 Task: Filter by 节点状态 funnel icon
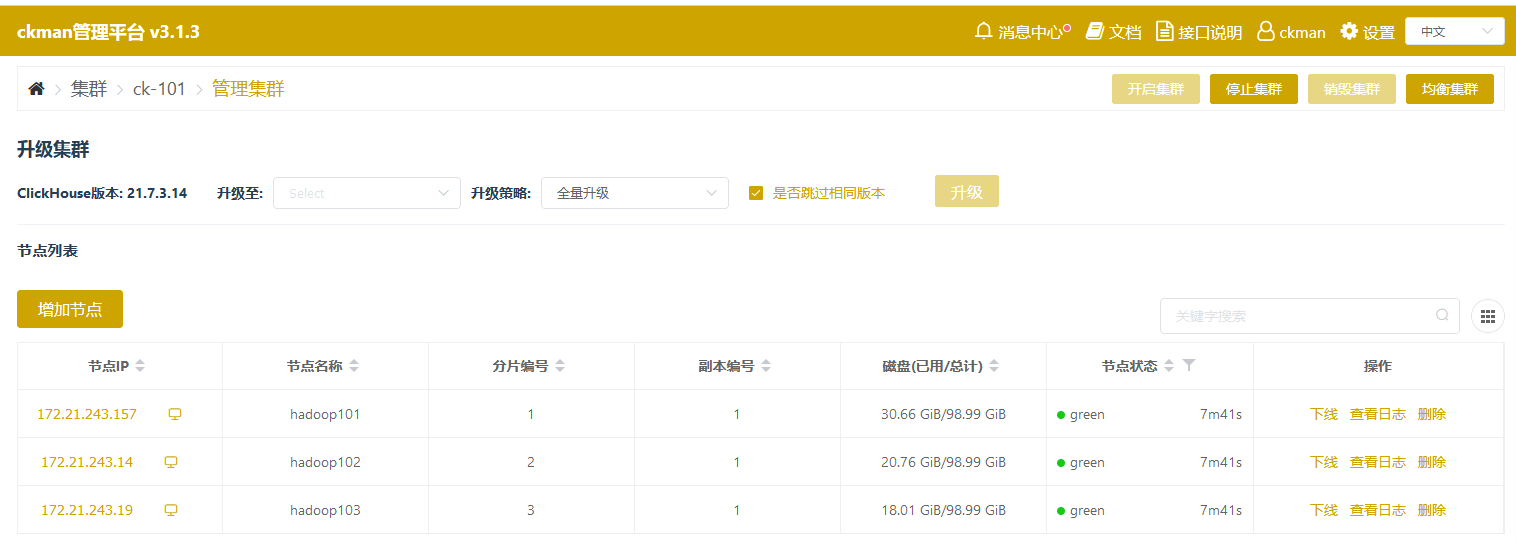click(1189, 366)
